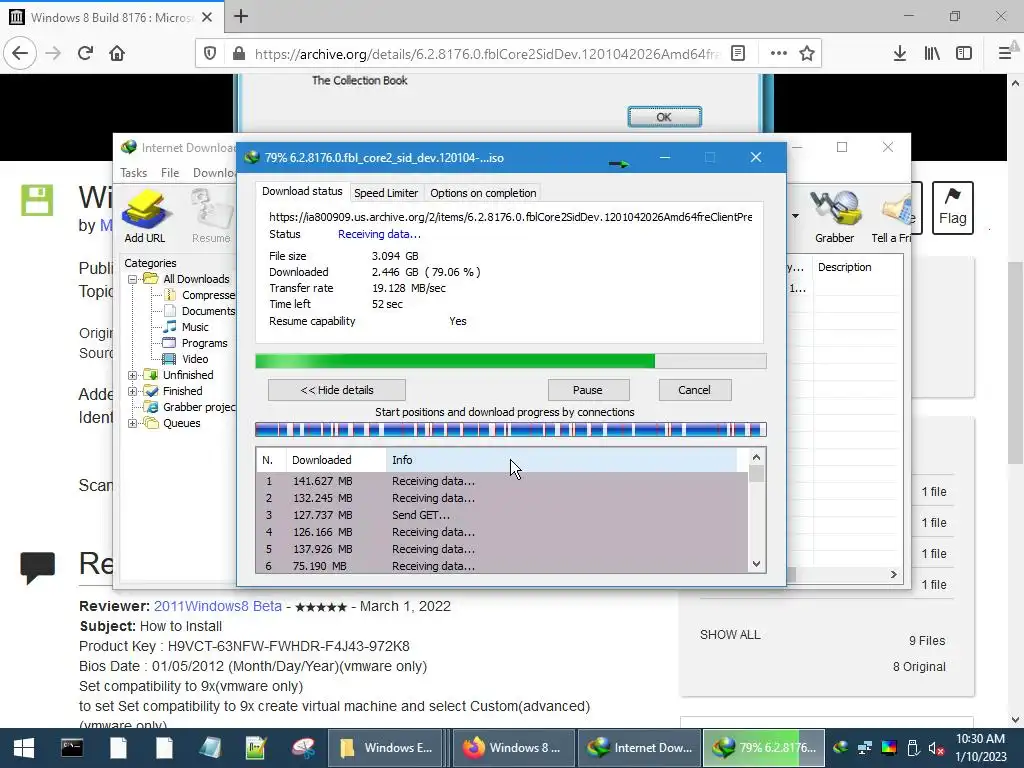Select connection row 3 Send GET

coord(502,515)
